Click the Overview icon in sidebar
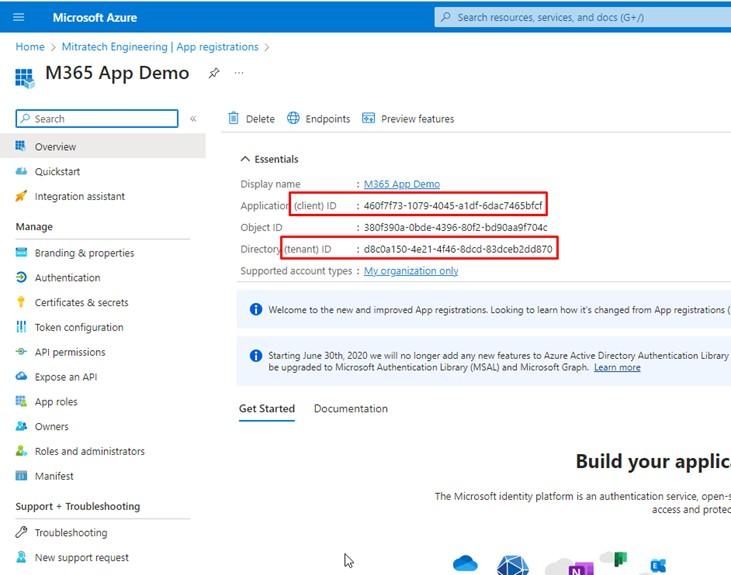731x575 pixels. [21, 146]
